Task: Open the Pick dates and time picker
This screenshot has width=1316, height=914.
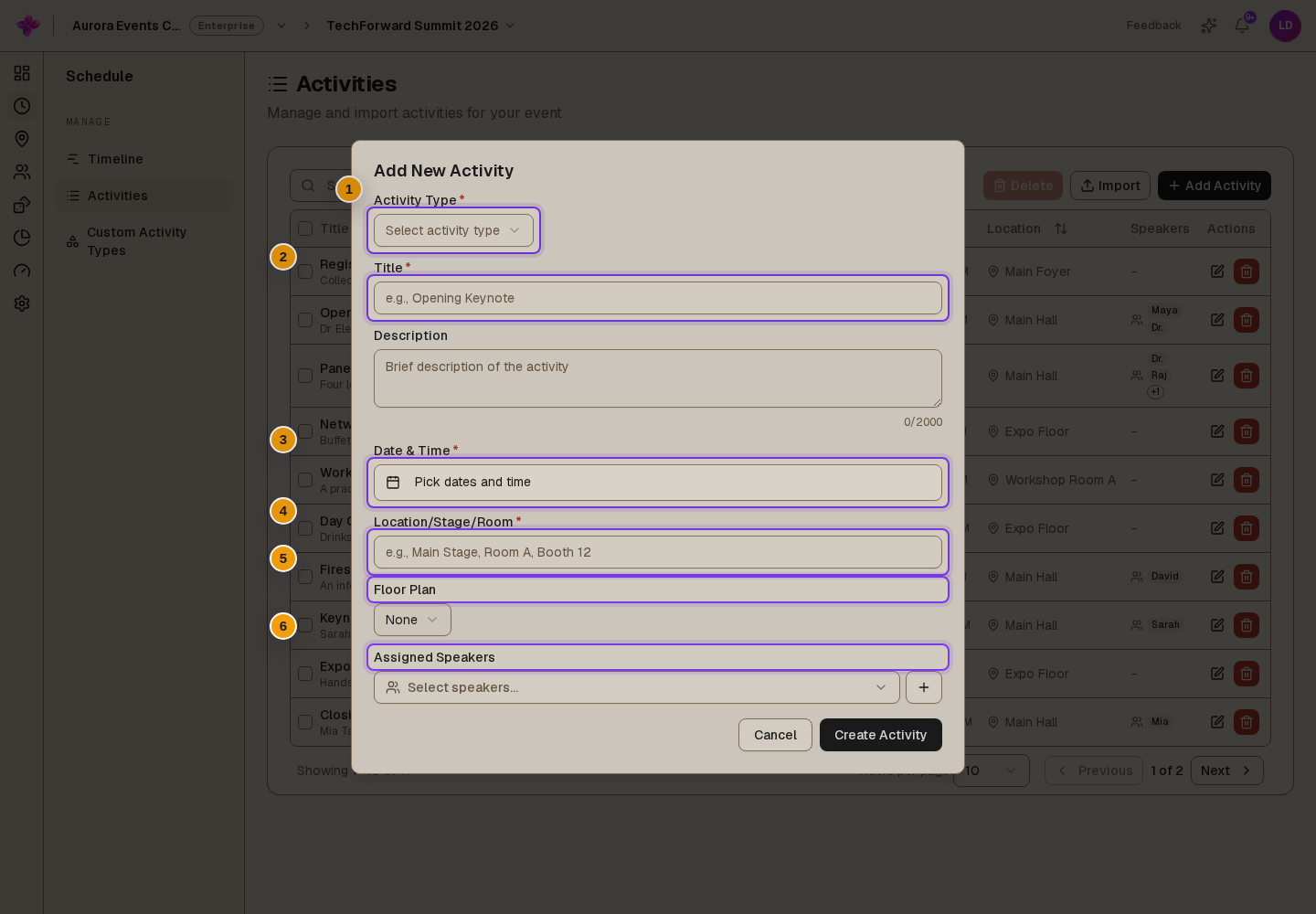Action: pos(658,483)
